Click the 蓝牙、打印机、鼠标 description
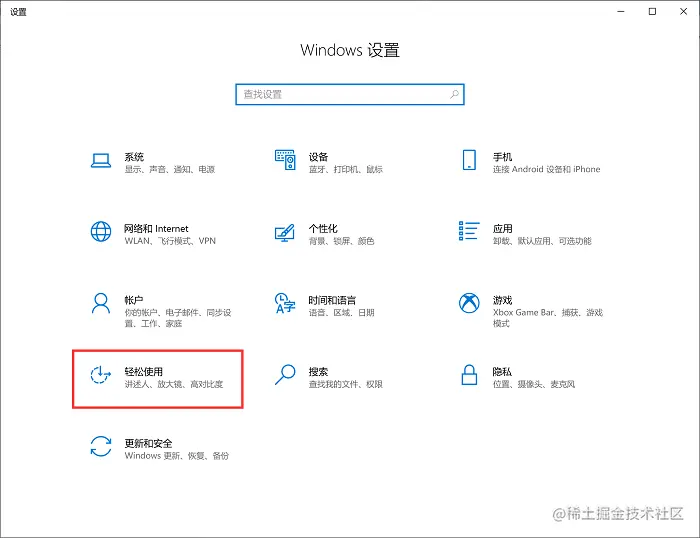This screenshot has width=700, height=538. 346,169
